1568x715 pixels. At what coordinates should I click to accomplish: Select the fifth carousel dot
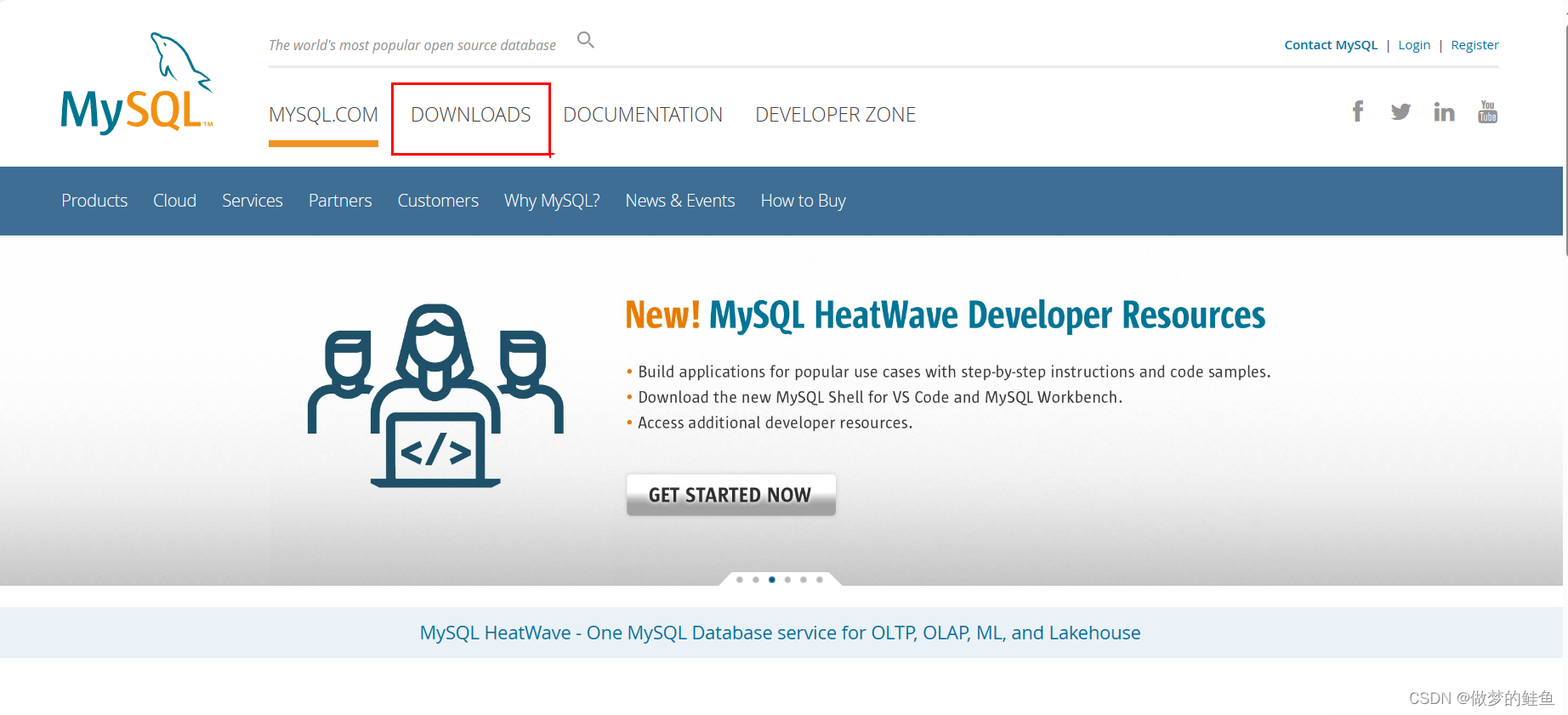(804, 580)
